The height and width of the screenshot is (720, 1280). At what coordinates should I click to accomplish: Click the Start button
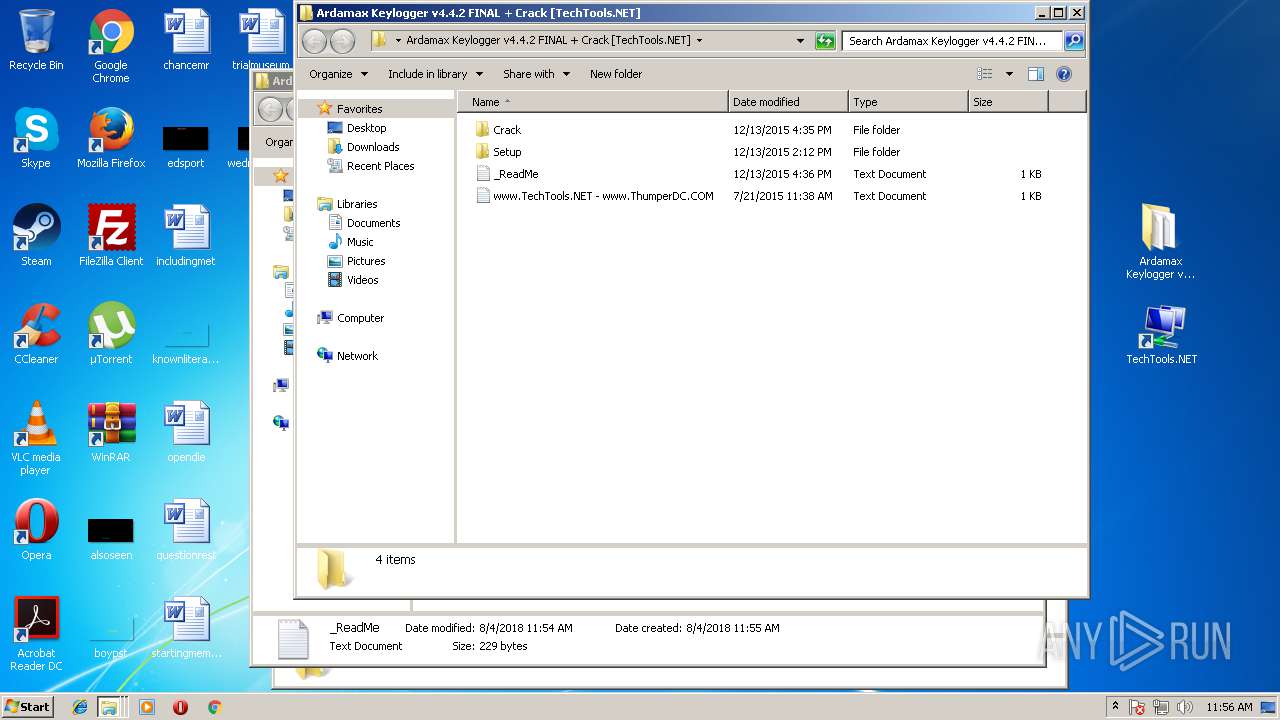pyautogui.click(x=27, y=706)
